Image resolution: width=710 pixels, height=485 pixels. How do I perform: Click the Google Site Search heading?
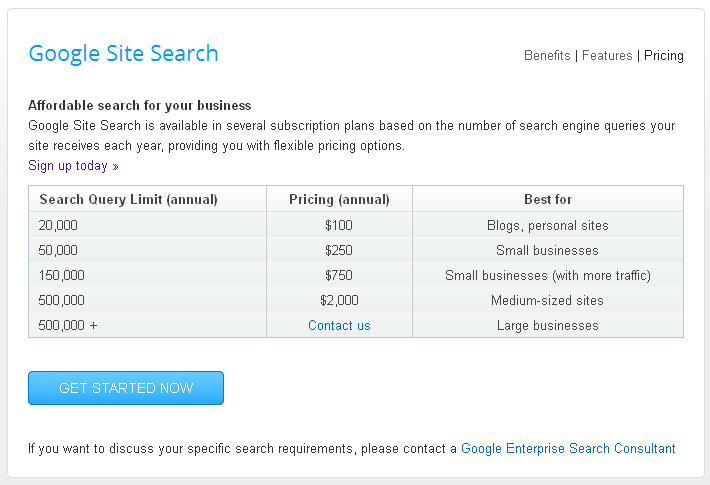coord(123,54)
